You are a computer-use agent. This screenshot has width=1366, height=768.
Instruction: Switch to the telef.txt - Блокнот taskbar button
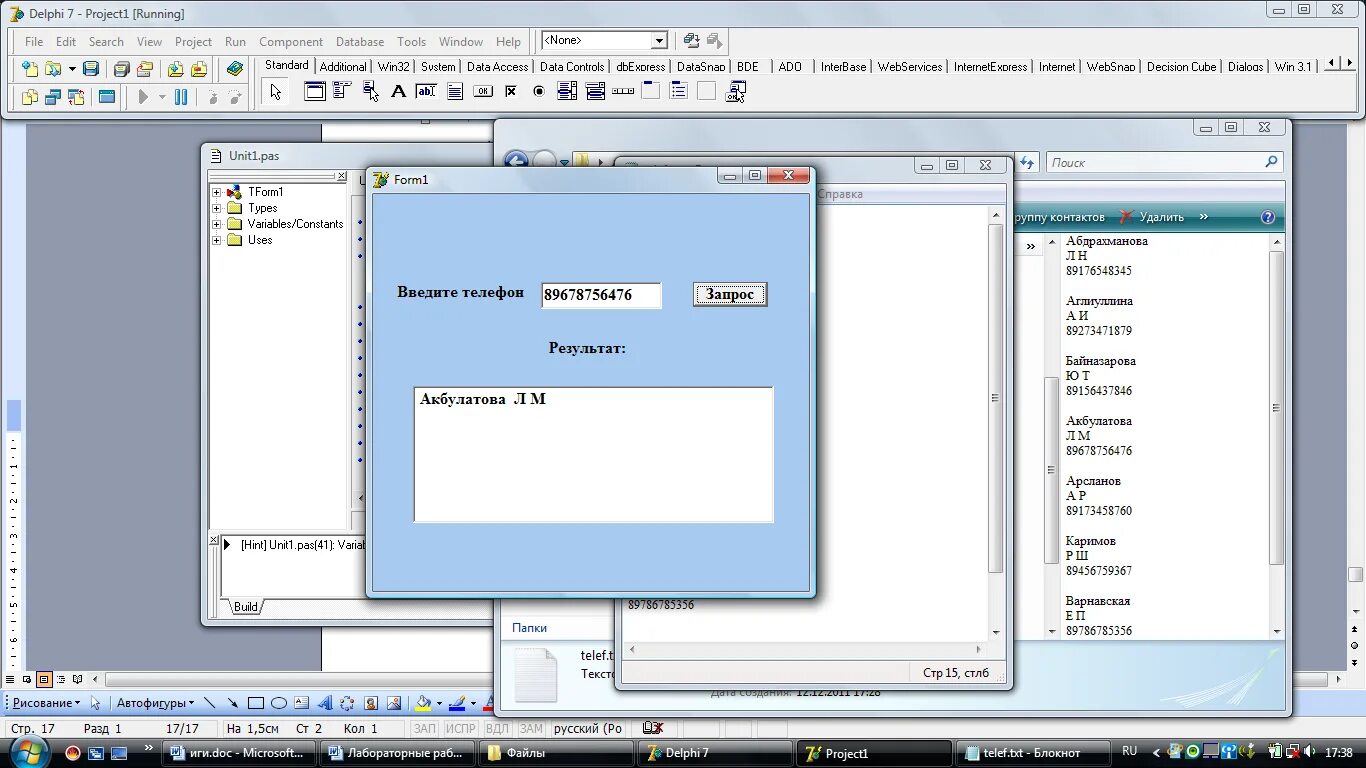tap(1035, 753)
